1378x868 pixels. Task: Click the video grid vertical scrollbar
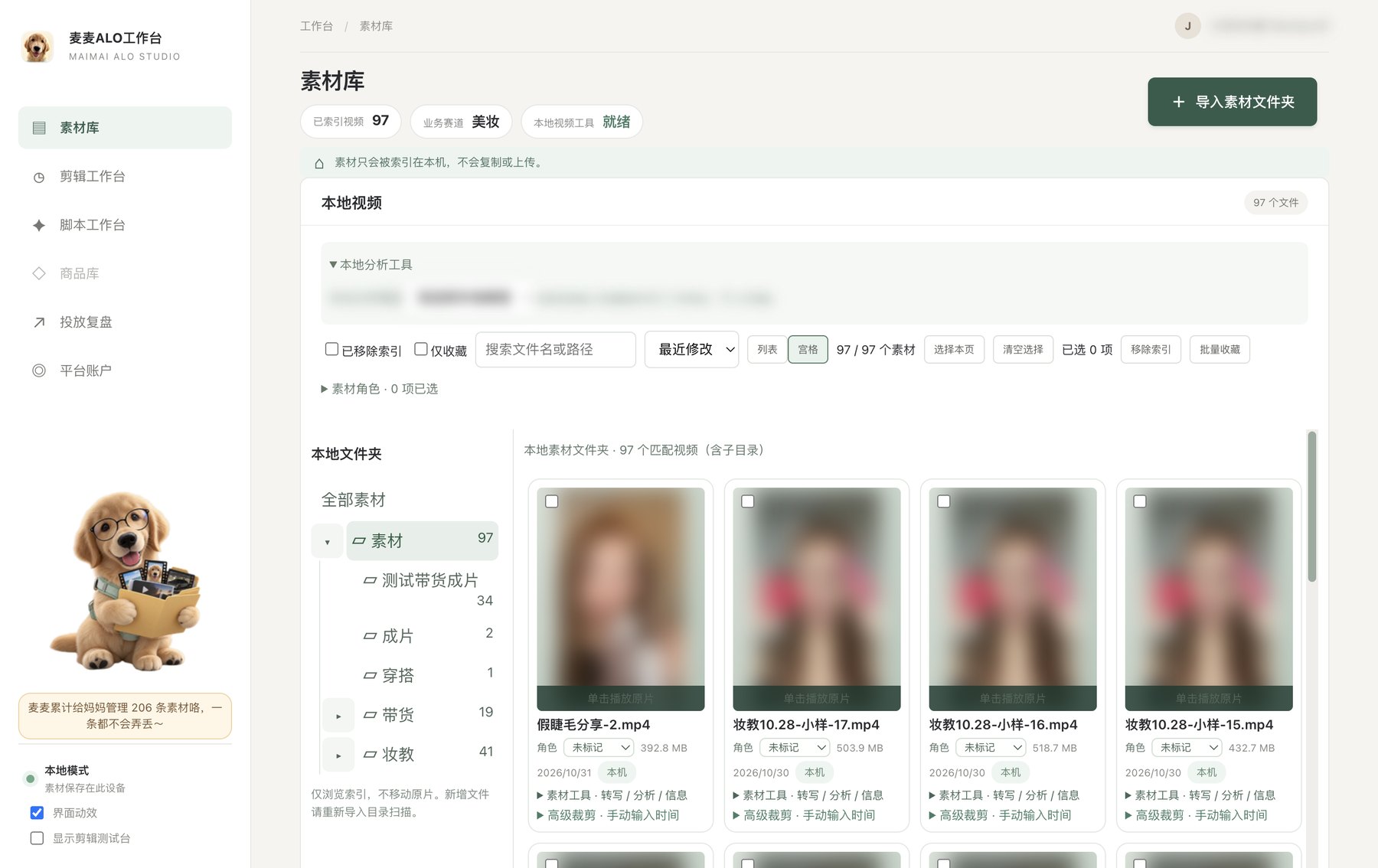tap(1311, 506)
